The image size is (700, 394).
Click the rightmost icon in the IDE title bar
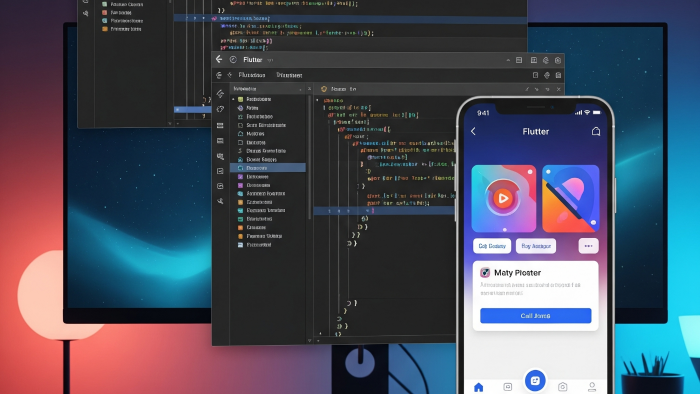pos(558,60)
